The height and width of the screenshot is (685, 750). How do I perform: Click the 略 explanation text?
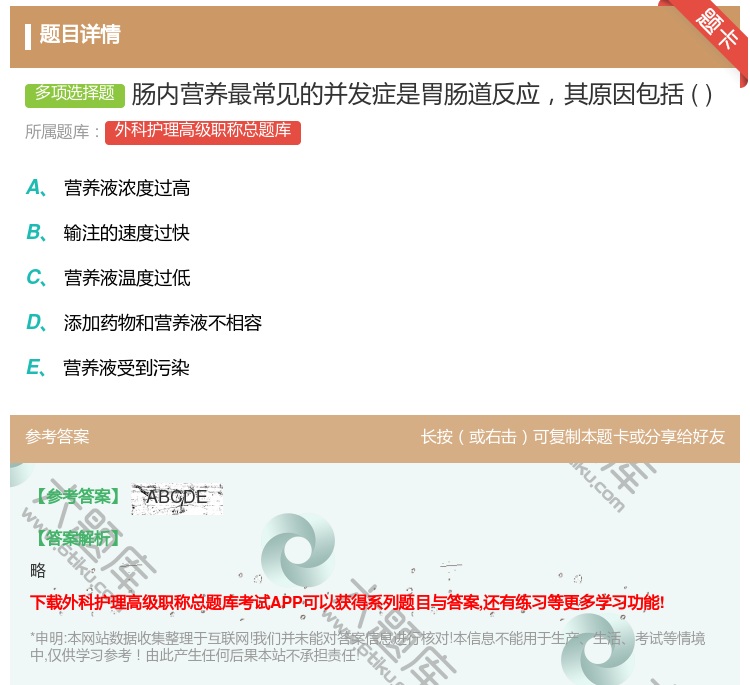click(x=38, y=571)
